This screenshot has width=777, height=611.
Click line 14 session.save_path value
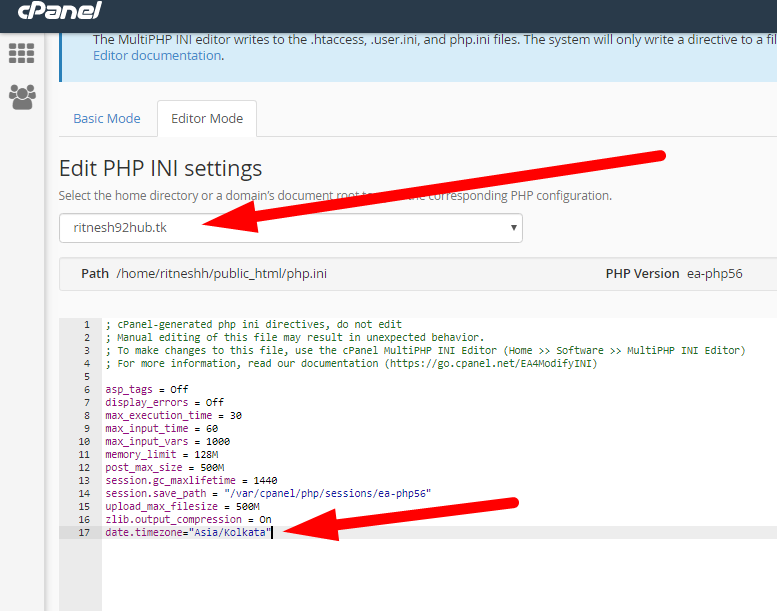[x=328, y=494]
